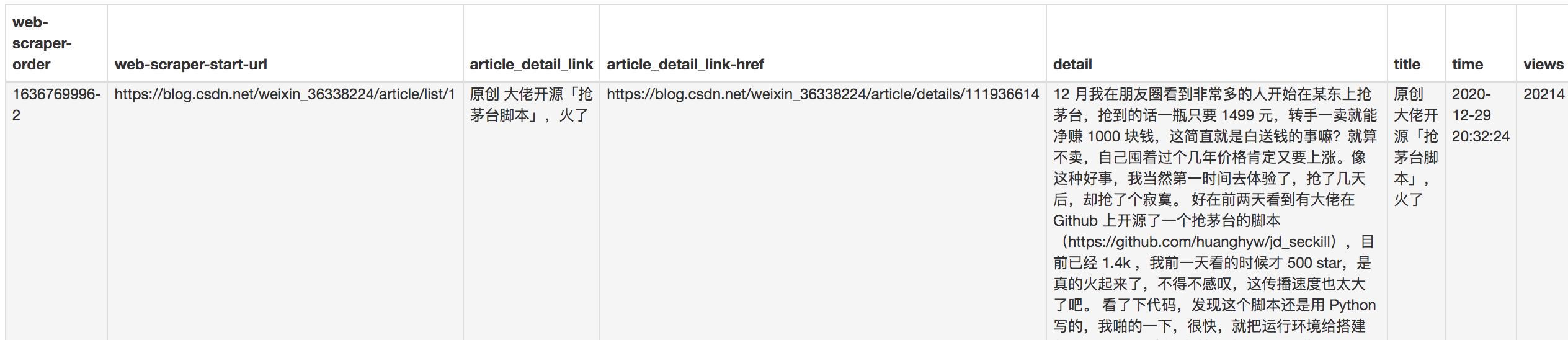Select the article_detail_link cell starting with 原创 大佬开源

(x=531, y=104)
